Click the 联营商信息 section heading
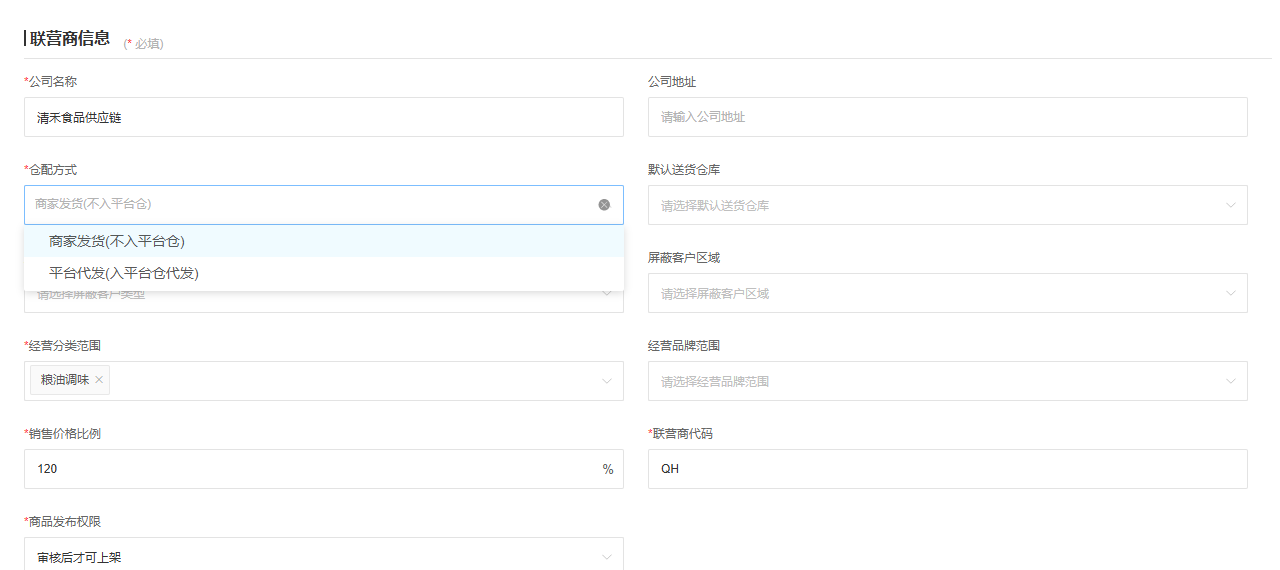This screenshot has width=1280, height=570. point(70,39)
